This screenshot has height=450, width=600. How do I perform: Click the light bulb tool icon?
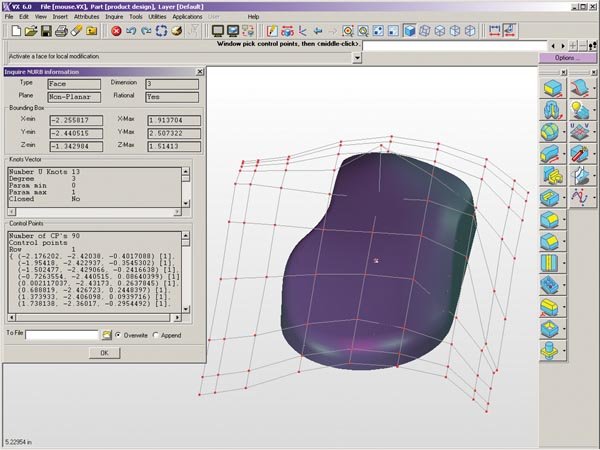(580, 110)
